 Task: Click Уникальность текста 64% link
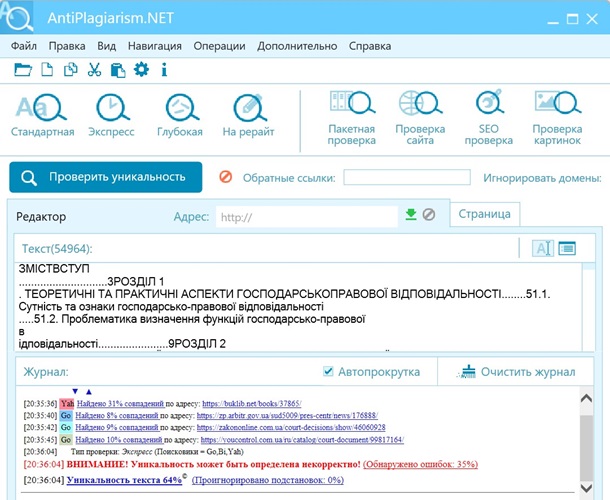tap(124, 480)
